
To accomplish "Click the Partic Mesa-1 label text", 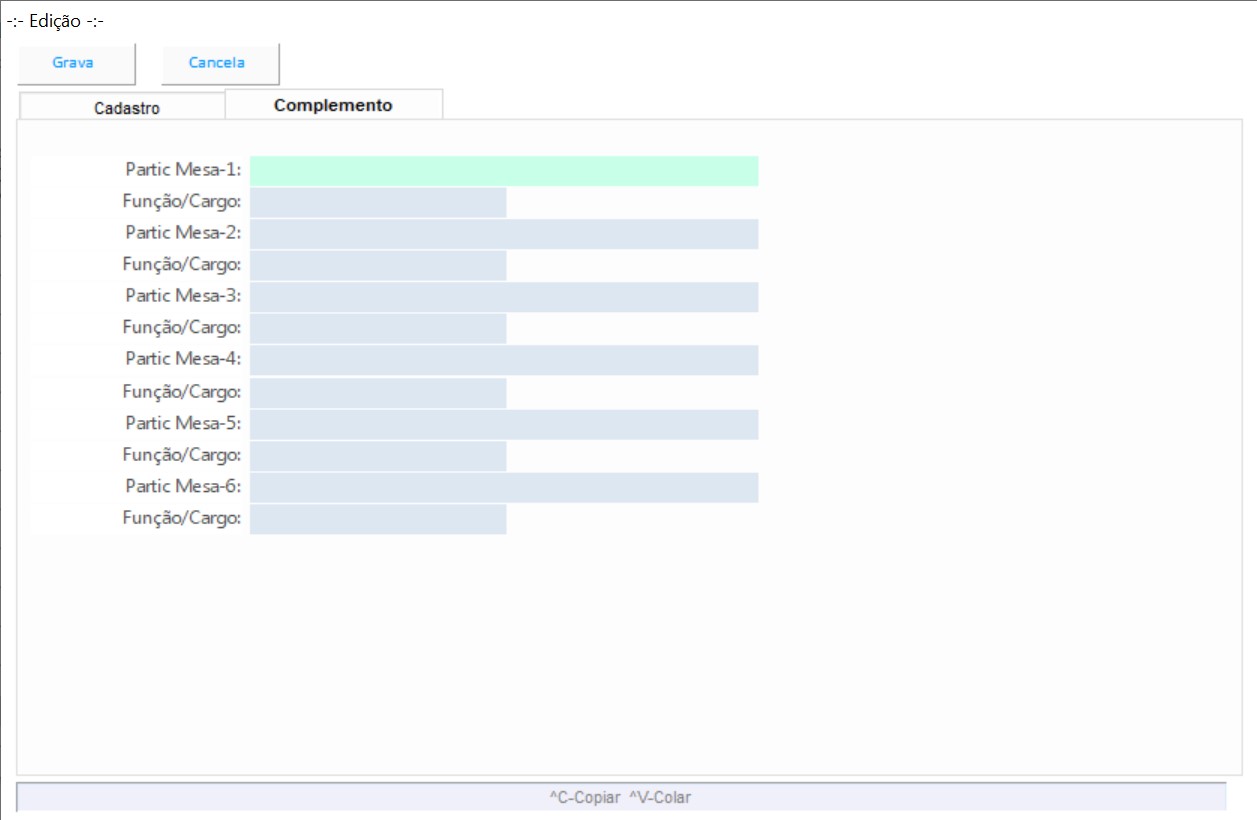I will pyautogui.click(x=183, y=171).
